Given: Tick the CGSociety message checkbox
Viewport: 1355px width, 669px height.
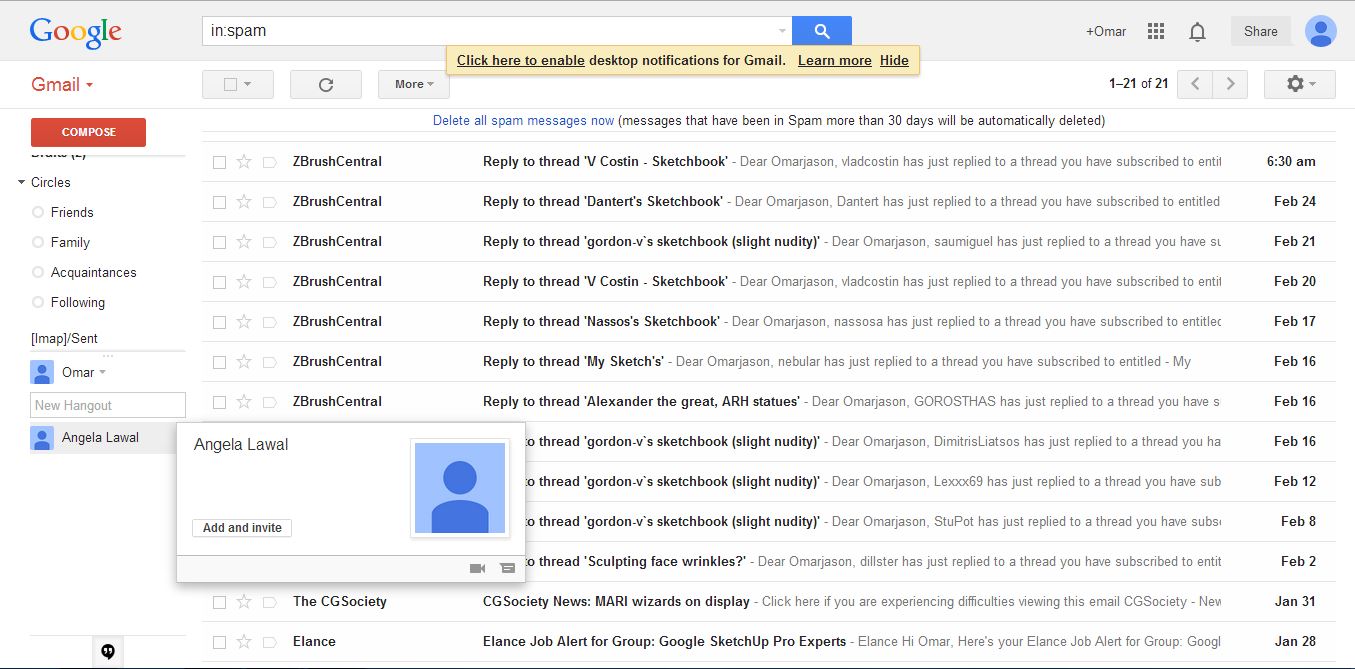Looking at the screenshot, I should click(x=219, y=601).
